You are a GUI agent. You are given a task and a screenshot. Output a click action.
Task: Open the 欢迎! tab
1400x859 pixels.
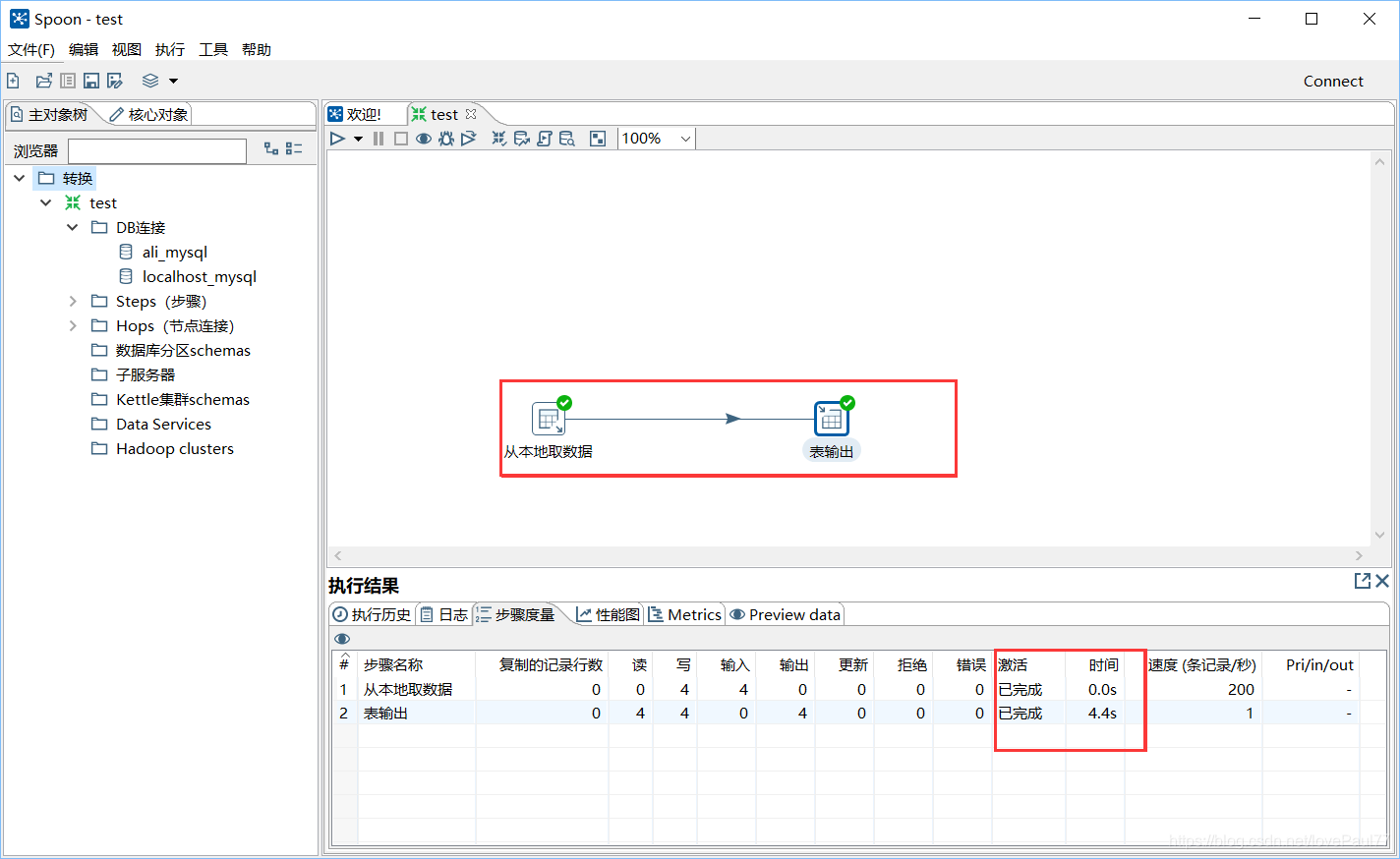point(355,115)
